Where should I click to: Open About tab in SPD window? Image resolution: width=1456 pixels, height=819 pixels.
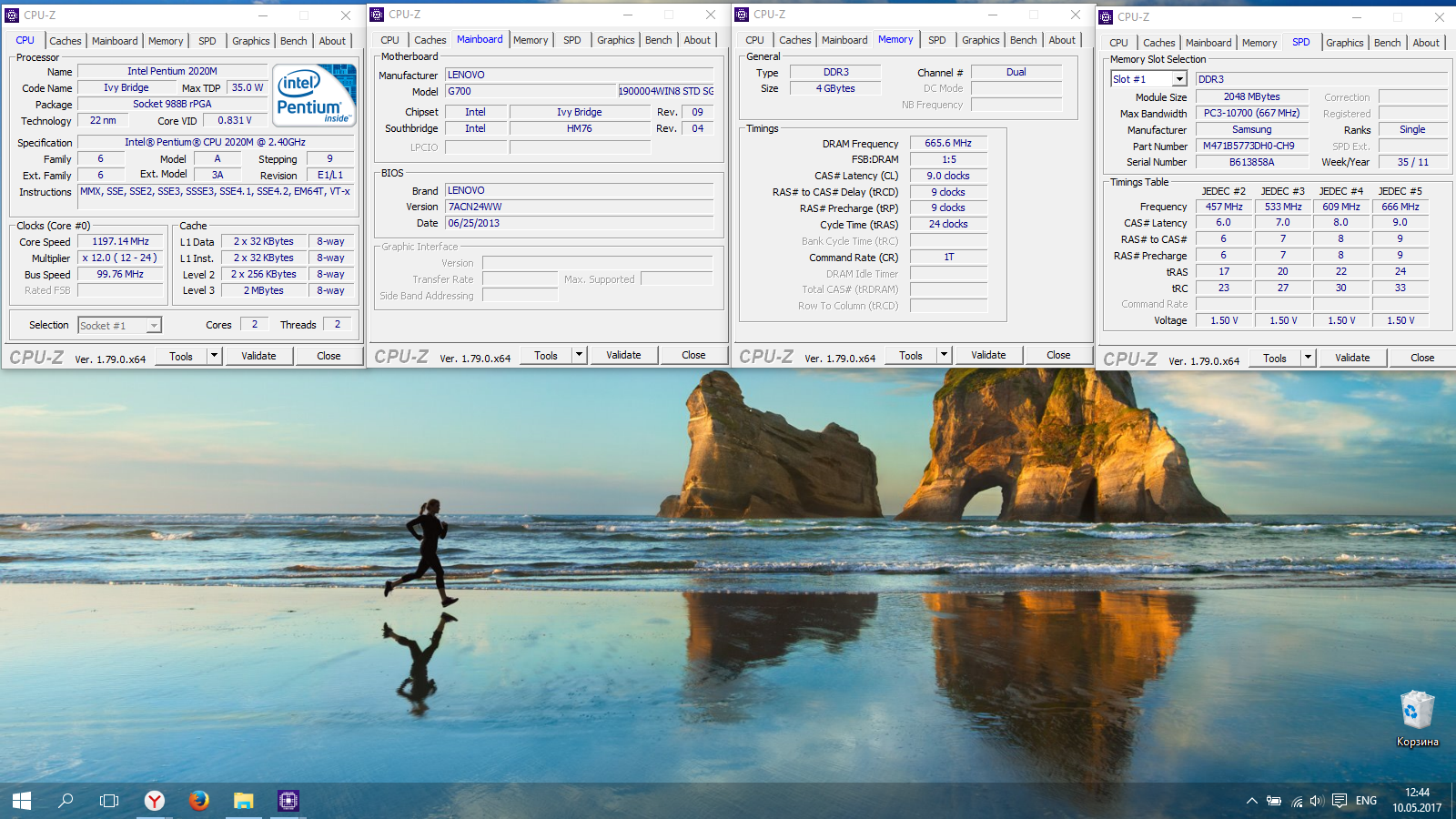(1426, 43)
